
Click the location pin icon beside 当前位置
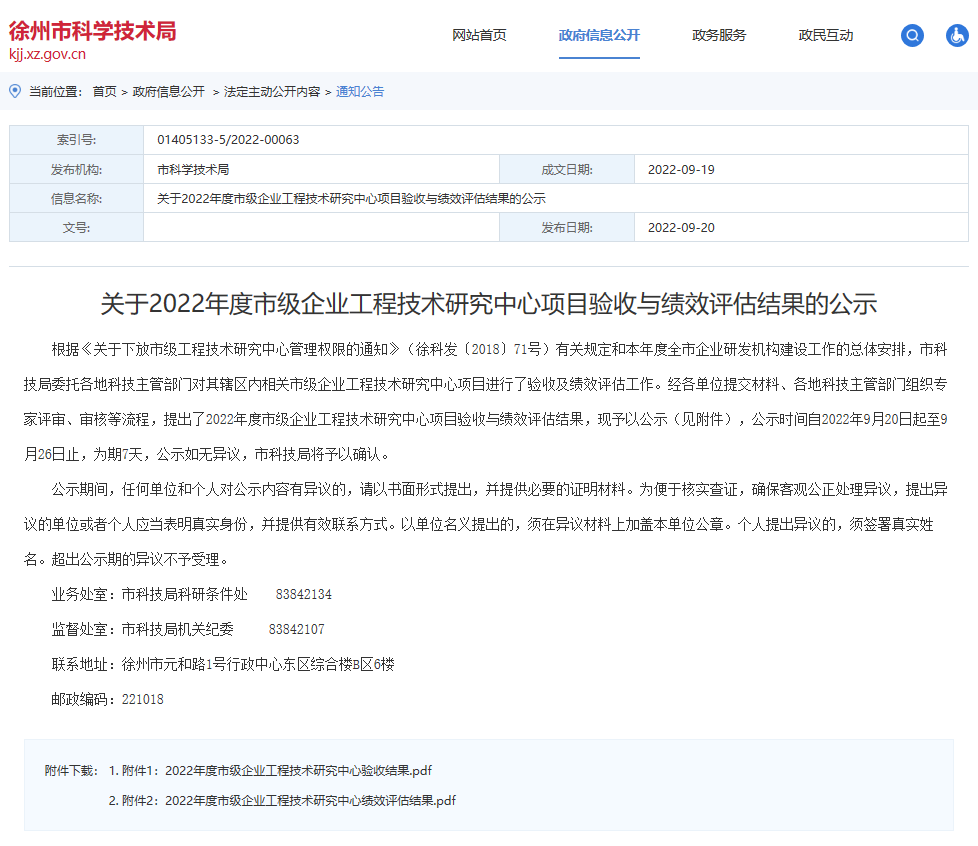(x=14, y=91)
